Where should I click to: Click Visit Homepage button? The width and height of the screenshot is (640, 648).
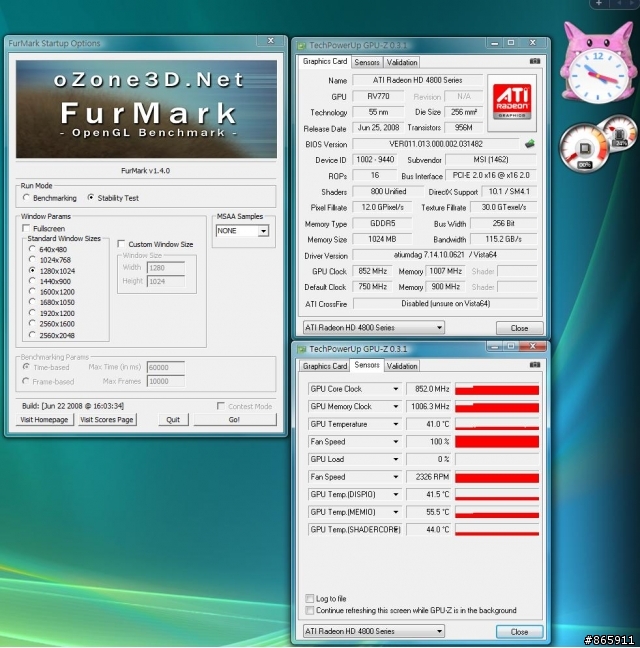point(44,419)
